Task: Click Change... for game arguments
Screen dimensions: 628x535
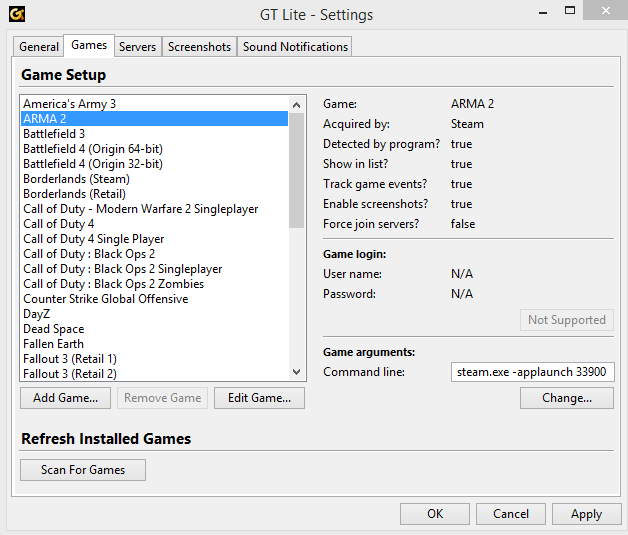Action: 567,398
